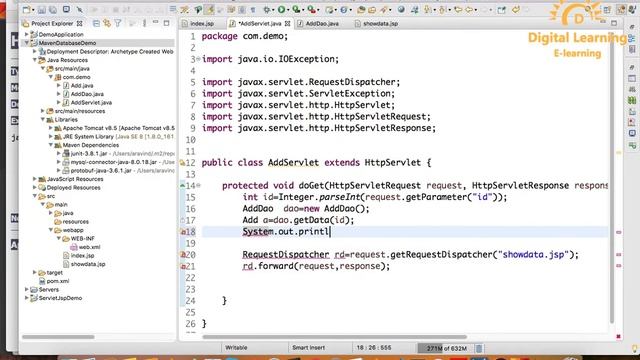Expand the DemoApplication project
Image resolution: width=640 pixels, height=360 pixels.
coord(27,35)
